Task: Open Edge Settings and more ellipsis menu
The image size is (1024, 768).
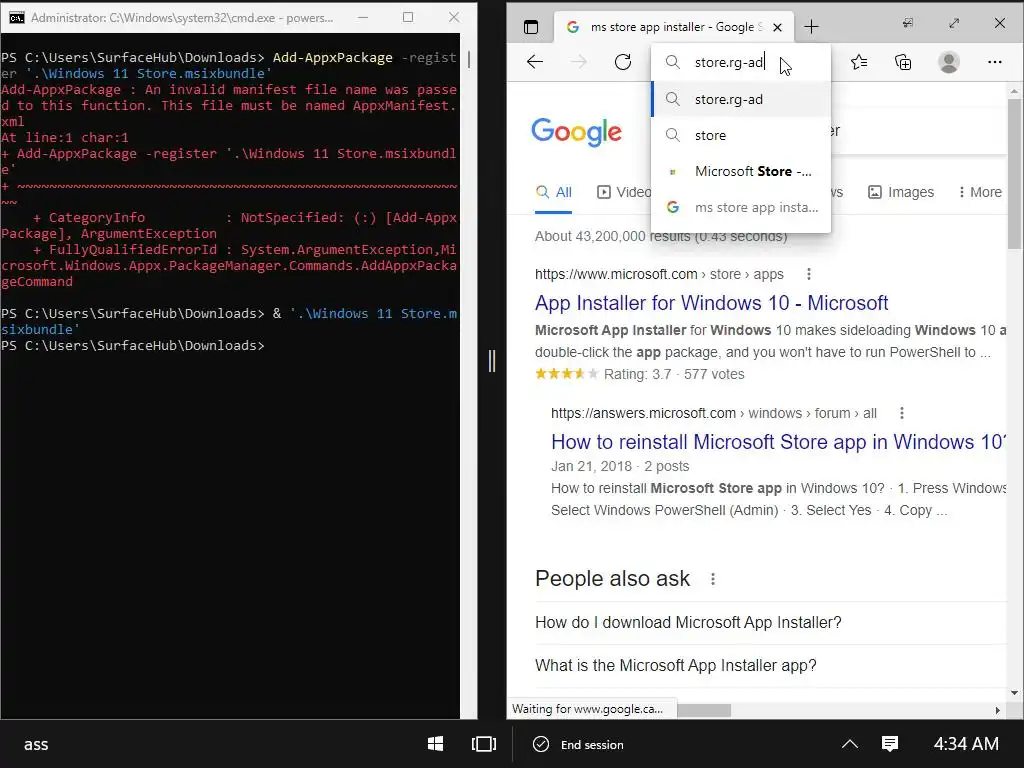Action: pos(995,62)
